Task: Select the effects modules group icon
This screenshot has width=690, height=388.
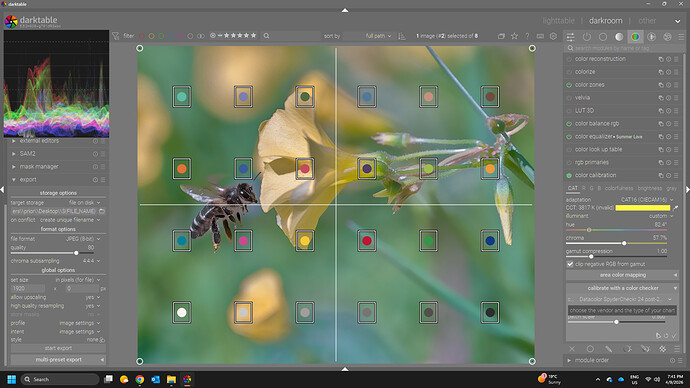Action: click(668, 37)
